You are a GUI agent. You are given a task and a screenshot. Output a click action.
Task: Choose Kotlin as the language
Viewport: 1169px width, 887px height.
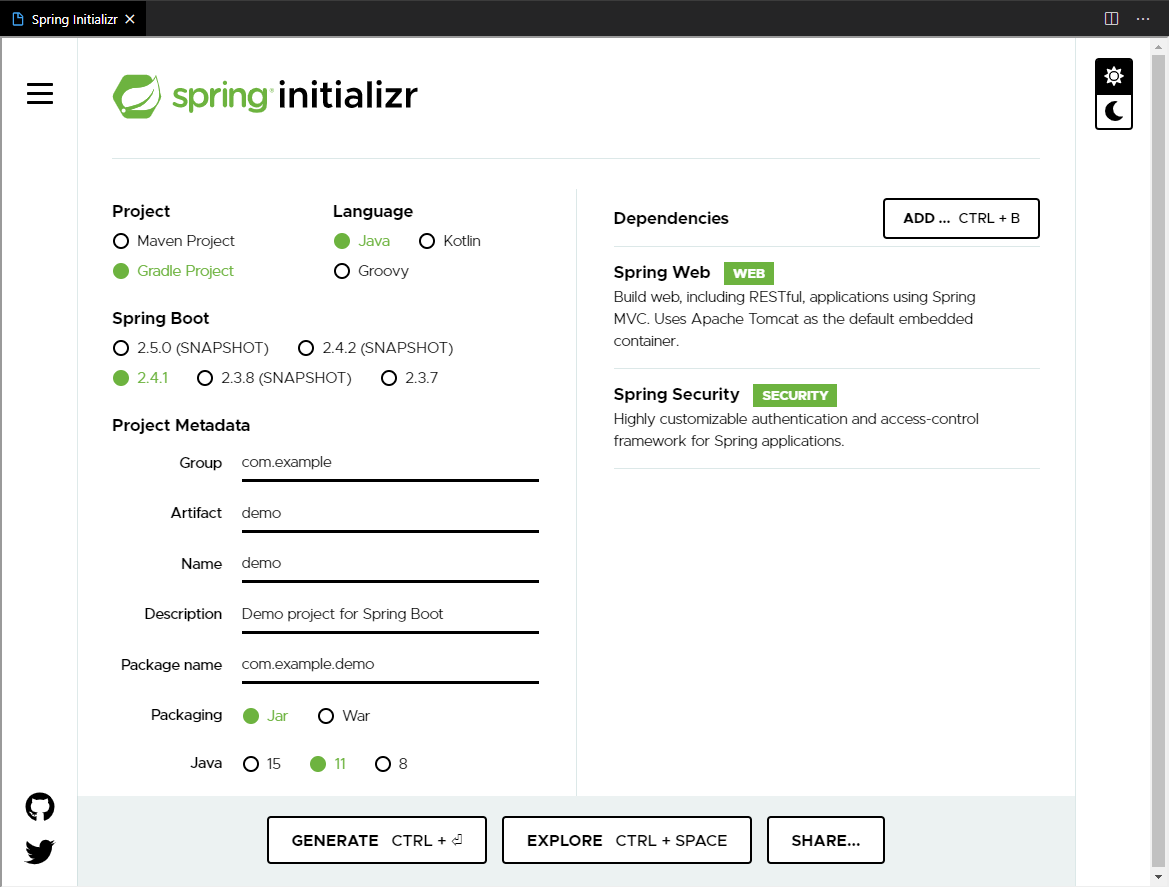click(x=450, y=241)
